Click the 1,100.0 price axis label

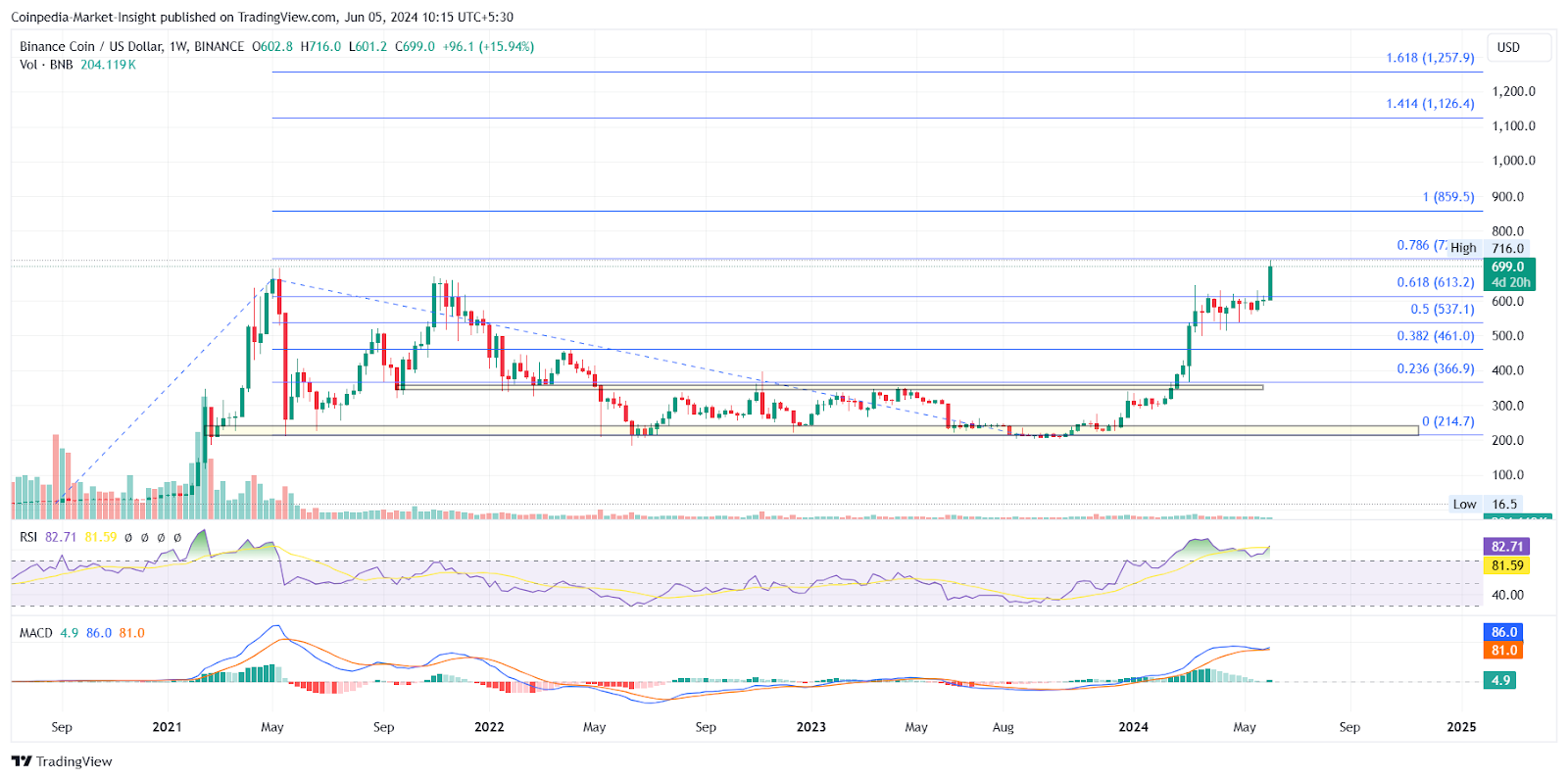coord(1514,125)
